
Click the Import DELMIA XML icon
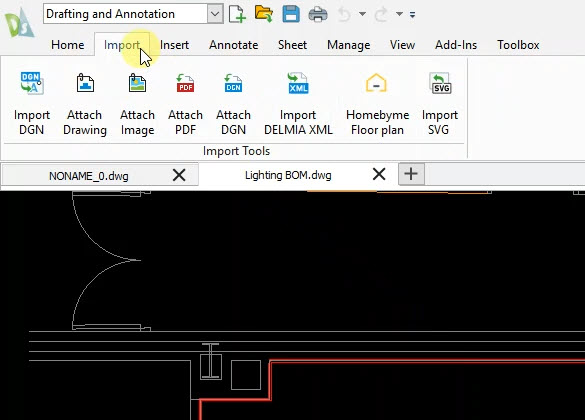pyautogui.click(x=298, y=83)
